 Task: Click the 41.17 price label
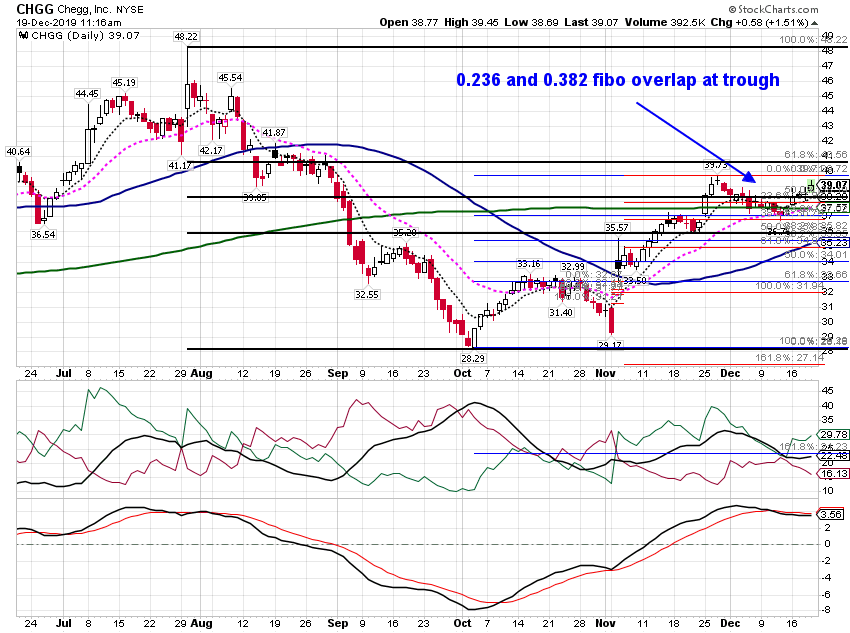pos(180,165)
